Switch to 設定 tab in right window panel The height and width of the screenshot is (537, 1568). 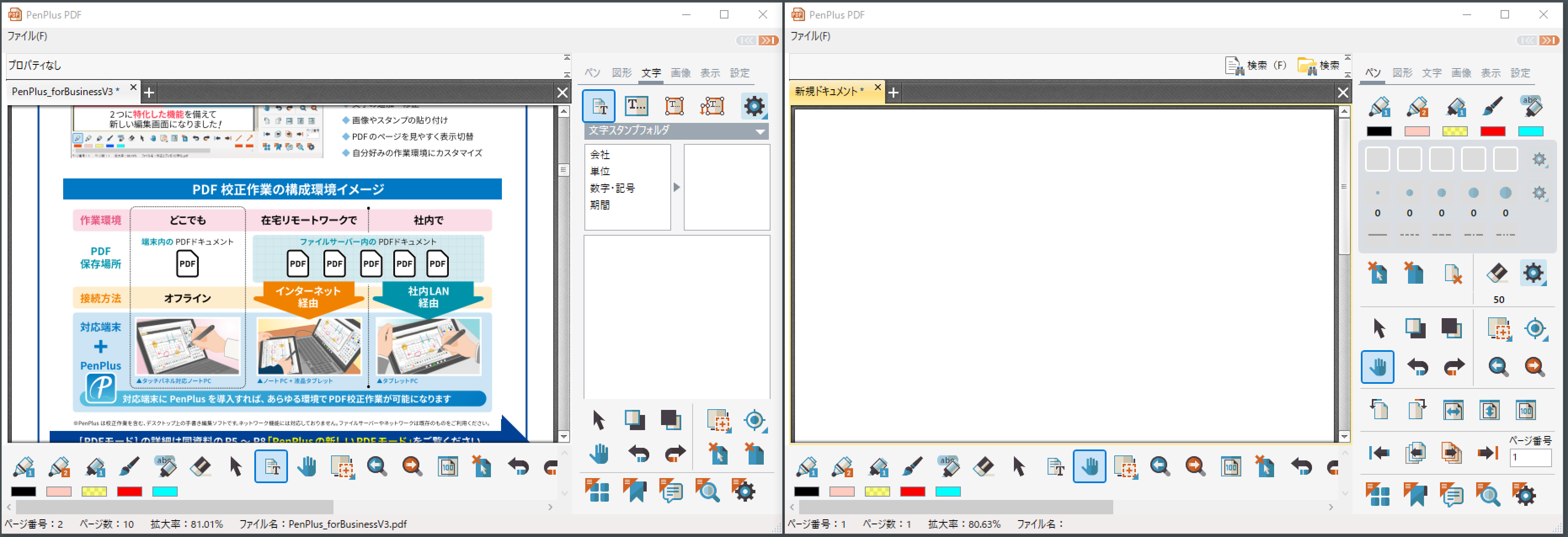[x=1520, y=72]
